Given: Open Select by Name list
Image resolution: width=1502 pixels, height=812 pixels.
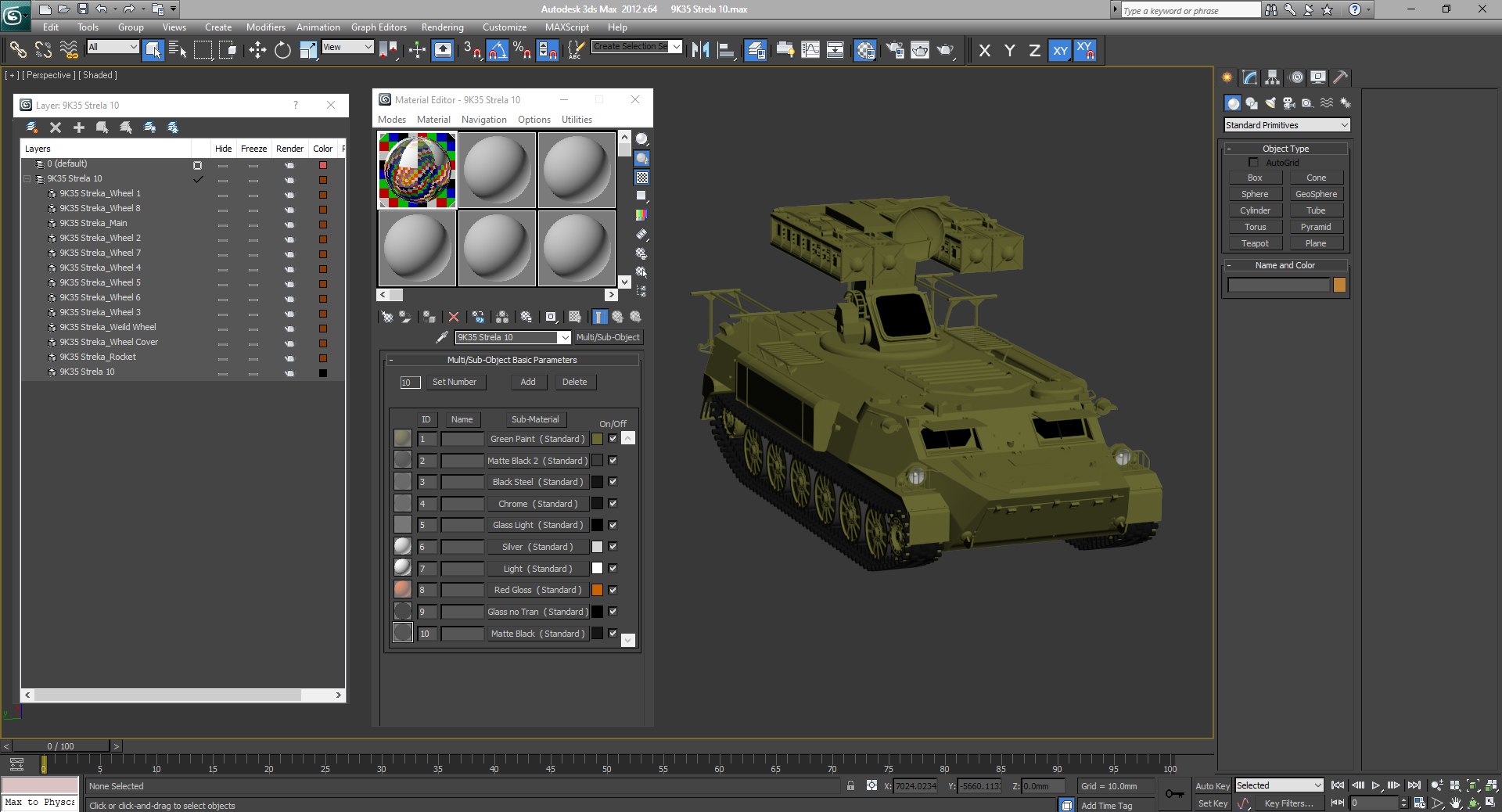Looking at the screenshot, I should coord(178,50).
